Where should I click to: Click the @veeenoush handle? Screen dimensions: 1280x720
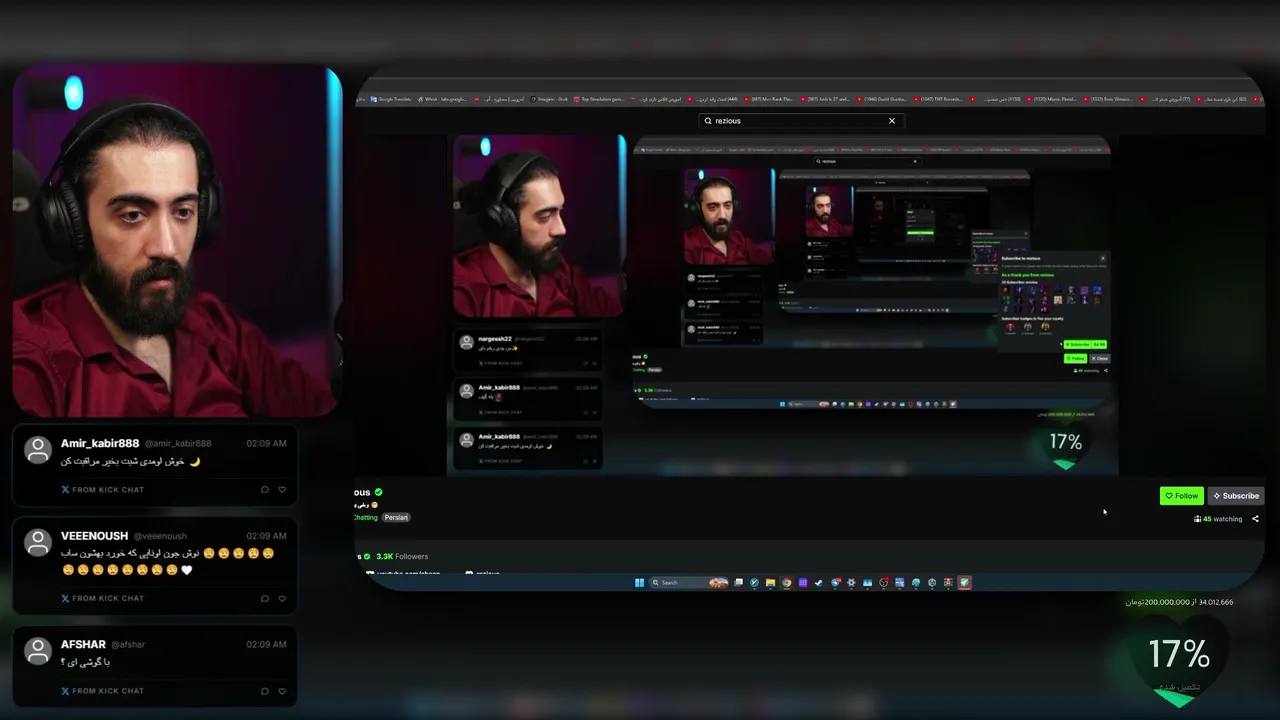point(160,537)
